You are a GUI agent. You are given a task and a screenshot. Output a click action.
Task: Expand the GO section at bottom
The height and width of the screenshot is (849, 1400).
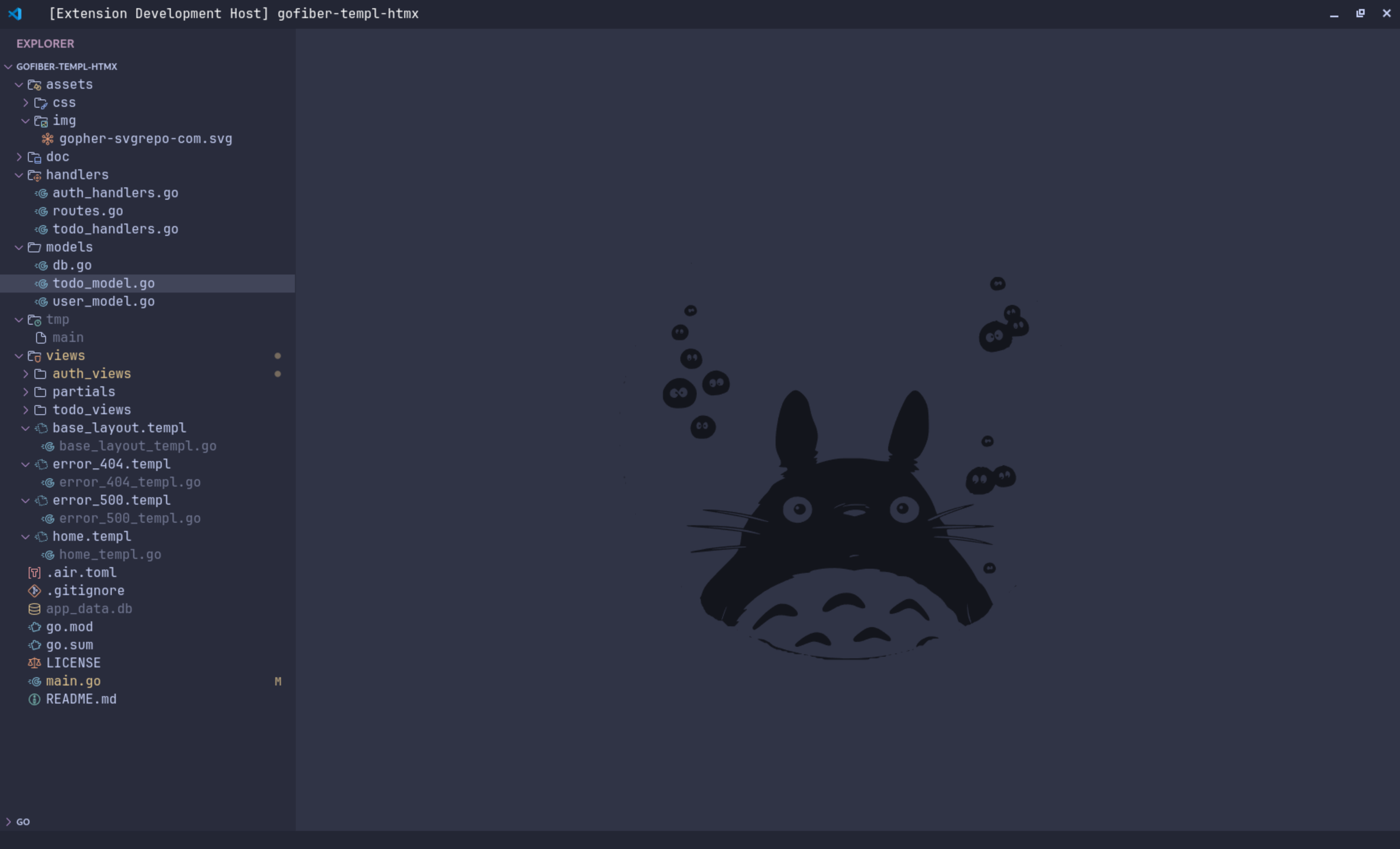(9, 822)
